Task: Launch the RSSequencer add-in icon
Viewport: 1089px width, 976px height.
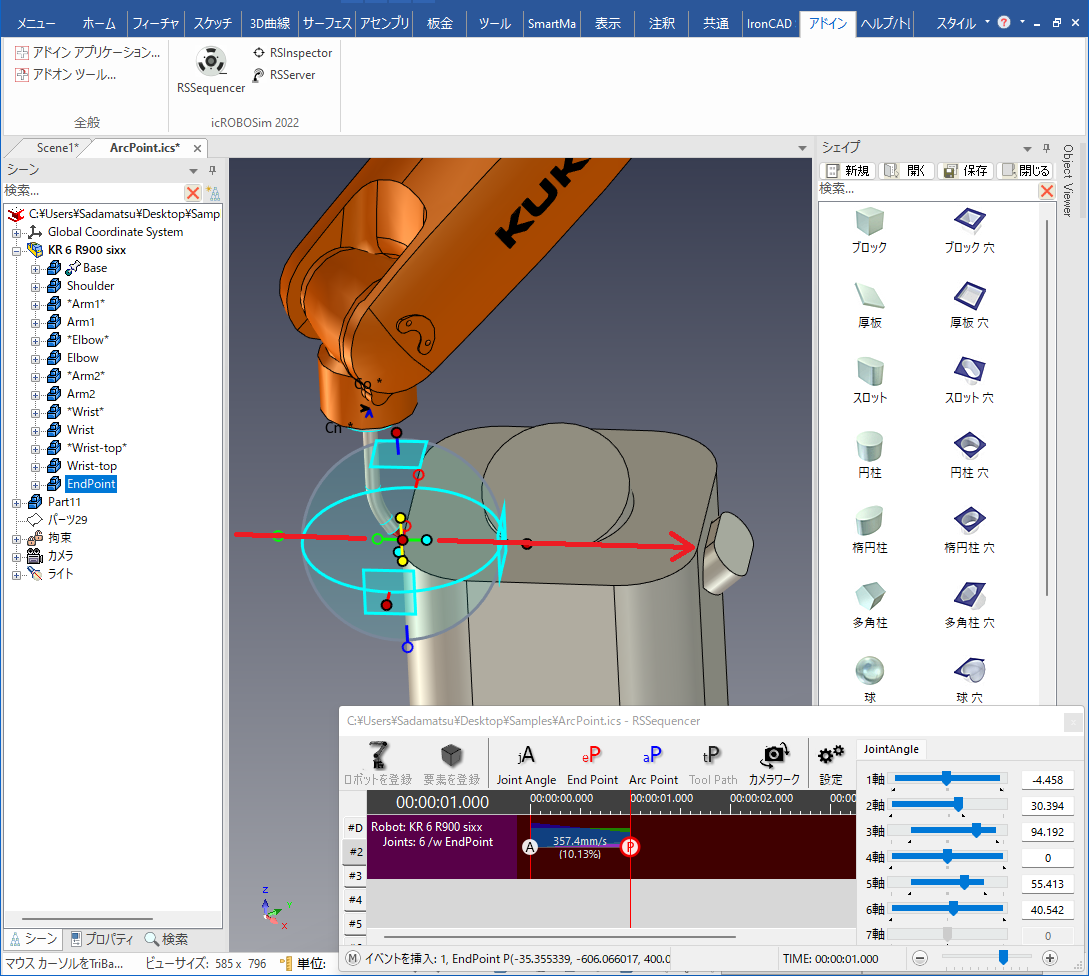Action: [210, 69]
